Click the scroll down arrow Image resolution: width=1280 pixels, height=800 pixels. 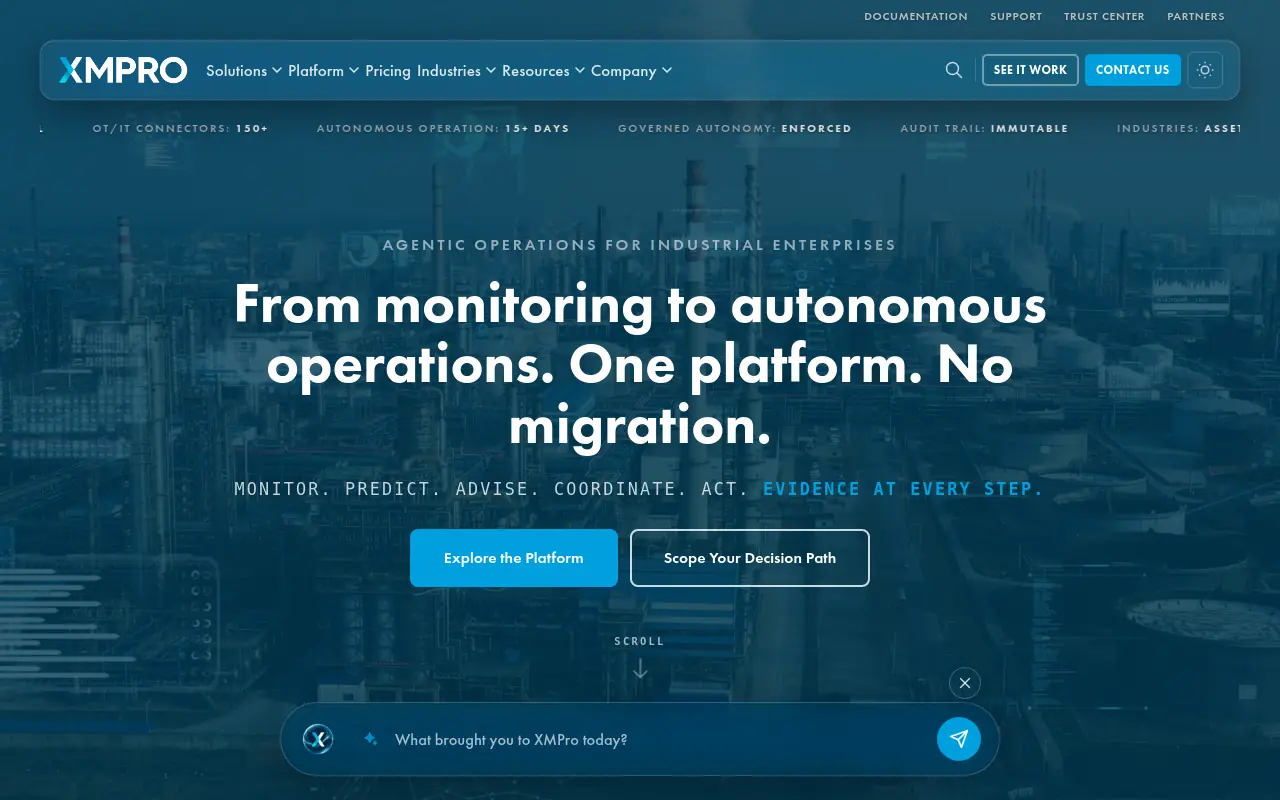tap(640, 669)
